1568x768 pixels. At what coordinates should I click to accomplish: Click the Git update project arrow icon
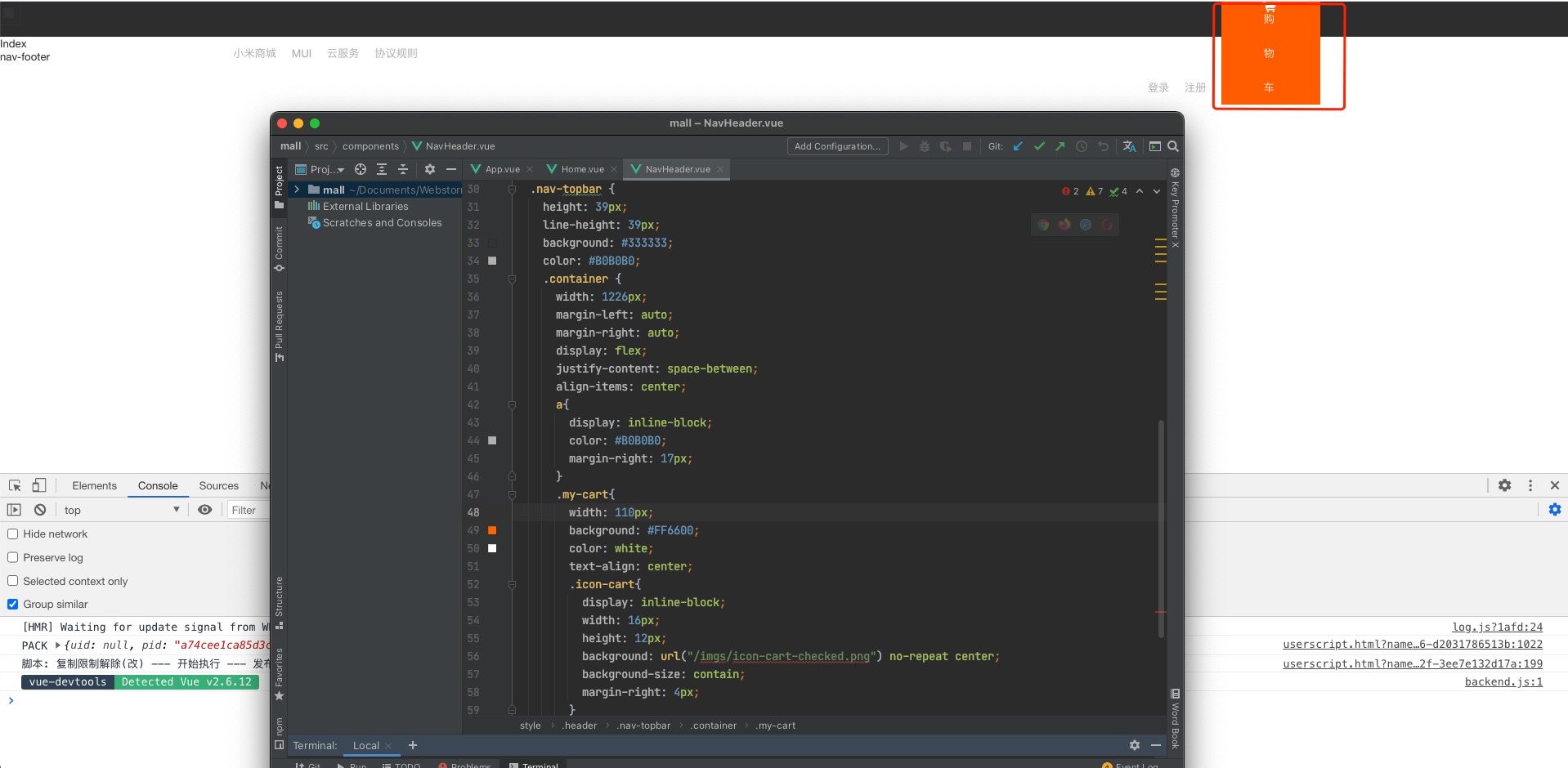(x=1018, y=146)
